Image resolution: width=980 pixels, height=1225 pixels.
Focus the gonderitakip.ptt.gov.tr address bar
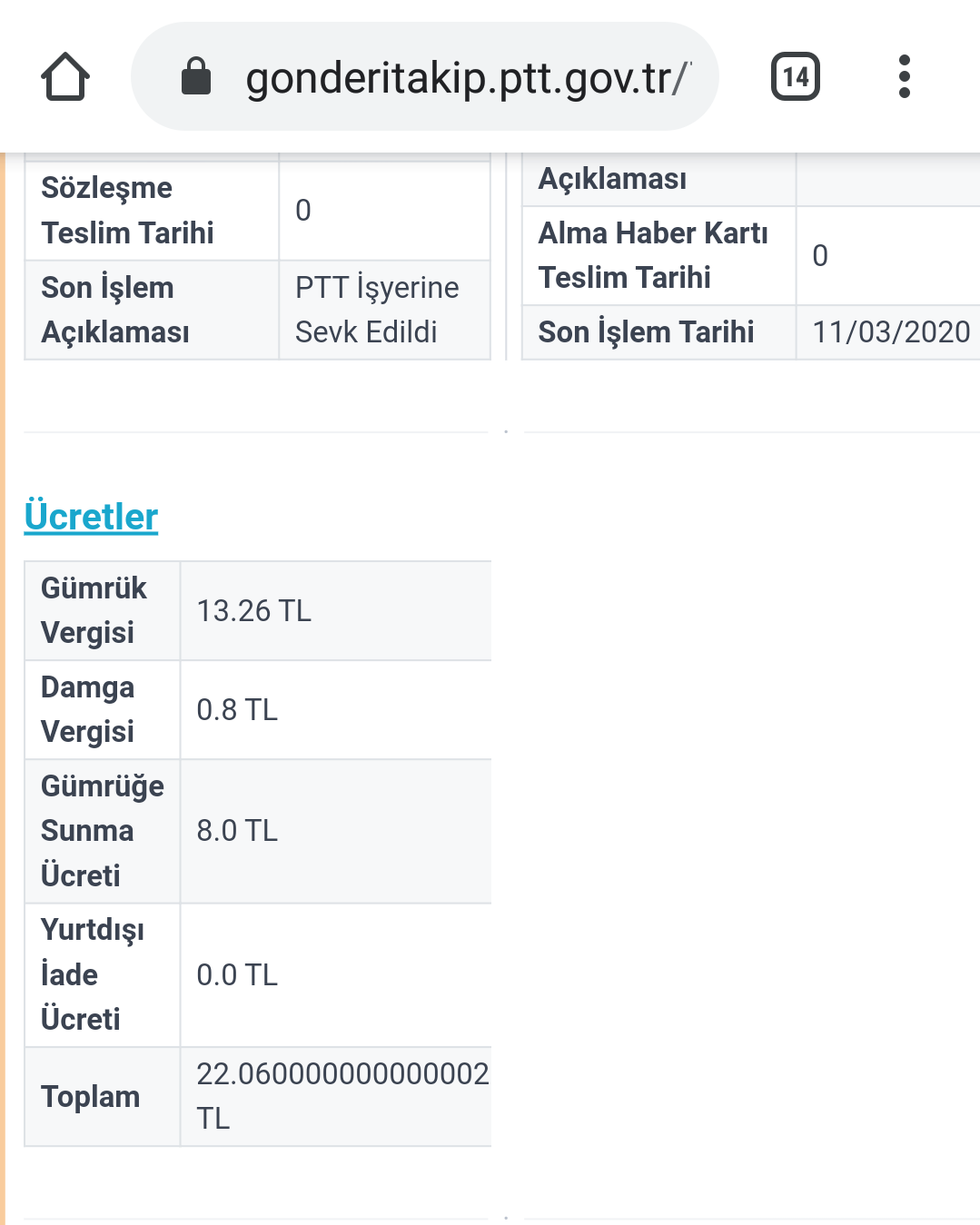[x=425, y=76]
